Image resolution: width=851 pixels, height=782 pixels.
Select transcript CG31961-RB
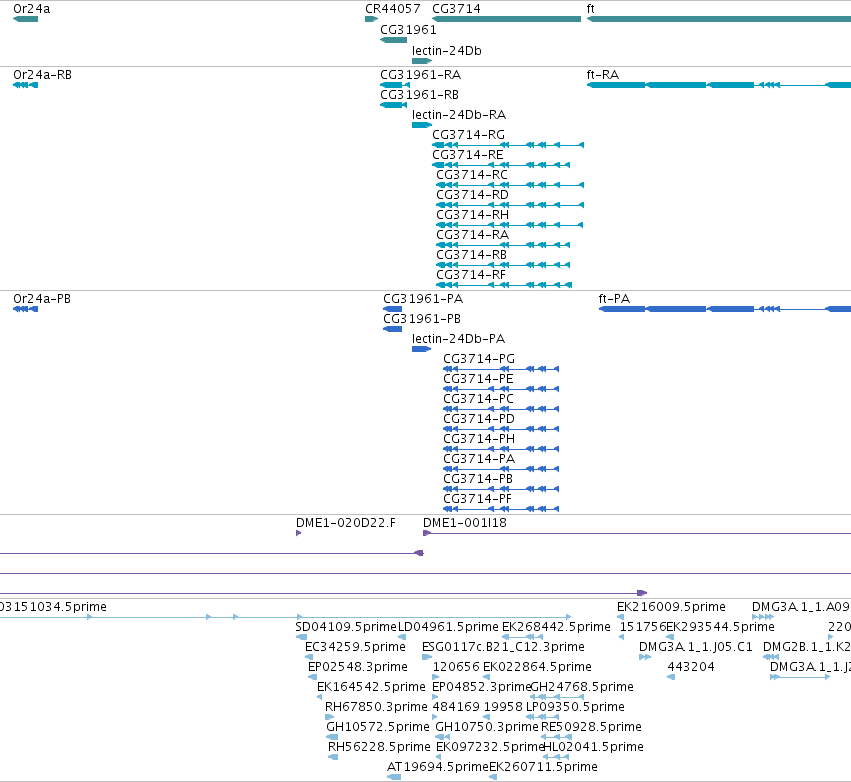coord(393,105)
